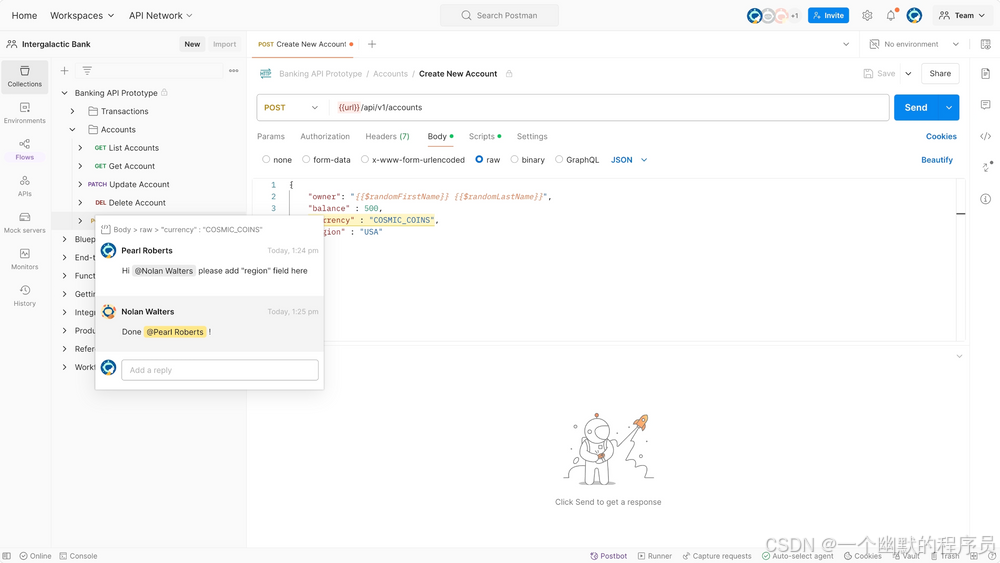Image resolution: width=1000 pixels, height=563 pixels.
Task: Click the Send button
Action: (916, 108)
